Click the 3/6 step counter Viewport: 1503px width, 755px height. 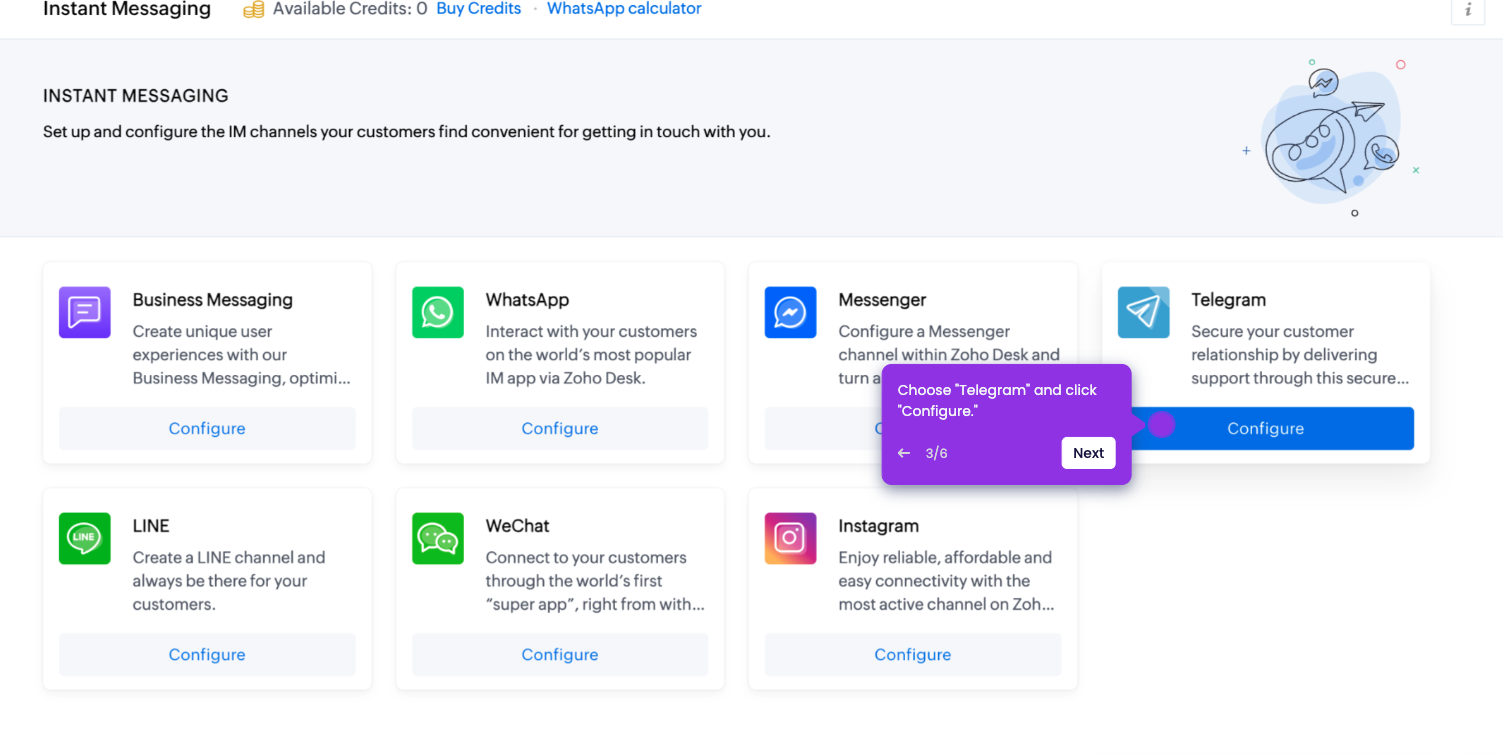tap(937, 453)
